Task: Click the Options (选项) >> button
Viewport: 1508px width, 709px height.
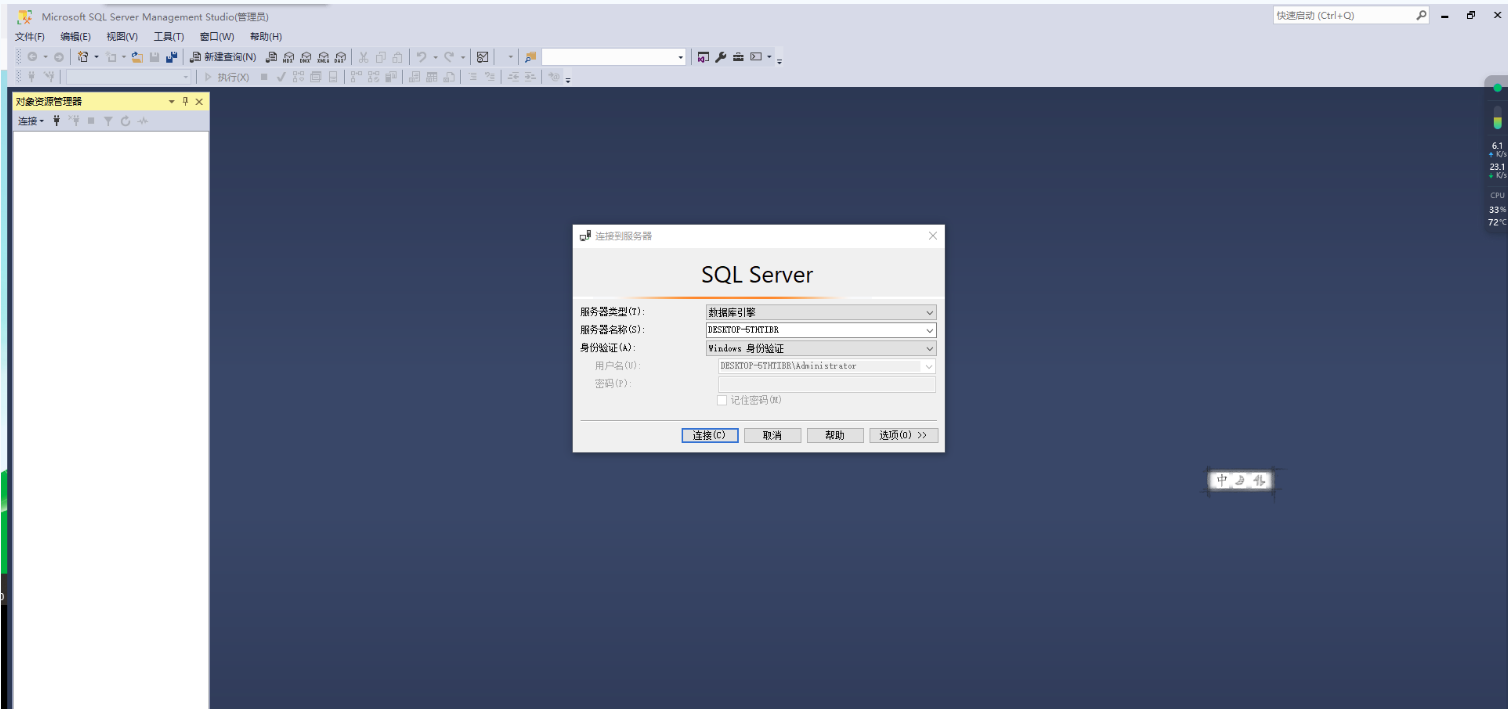Action: (904, 435)
